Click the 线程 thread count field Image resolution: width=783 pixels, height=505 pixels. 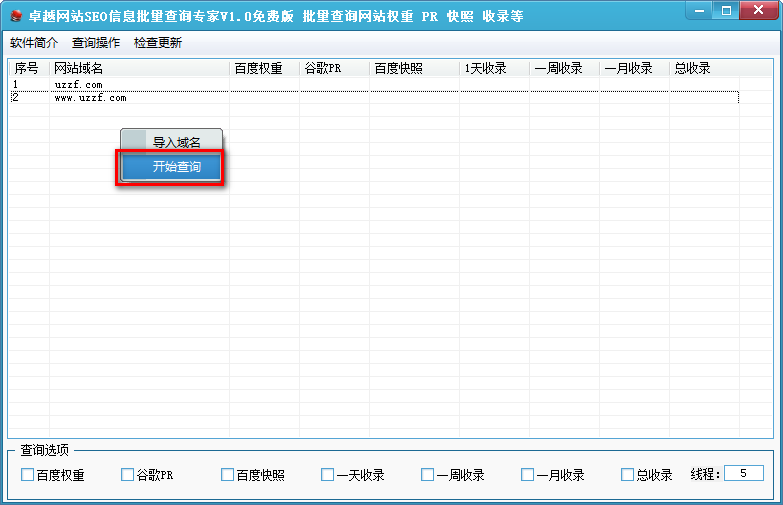(x=744, y=474)
